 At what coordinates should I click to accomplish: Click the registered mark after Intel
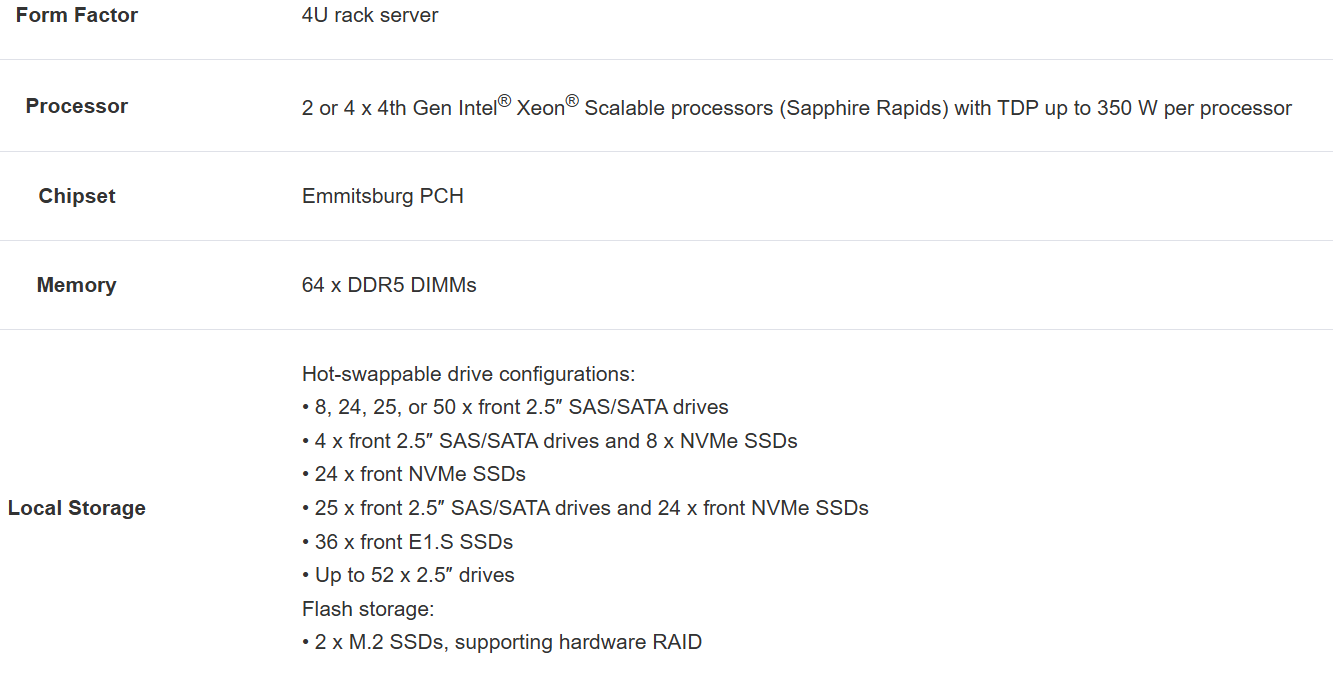(x=505, y=101)
